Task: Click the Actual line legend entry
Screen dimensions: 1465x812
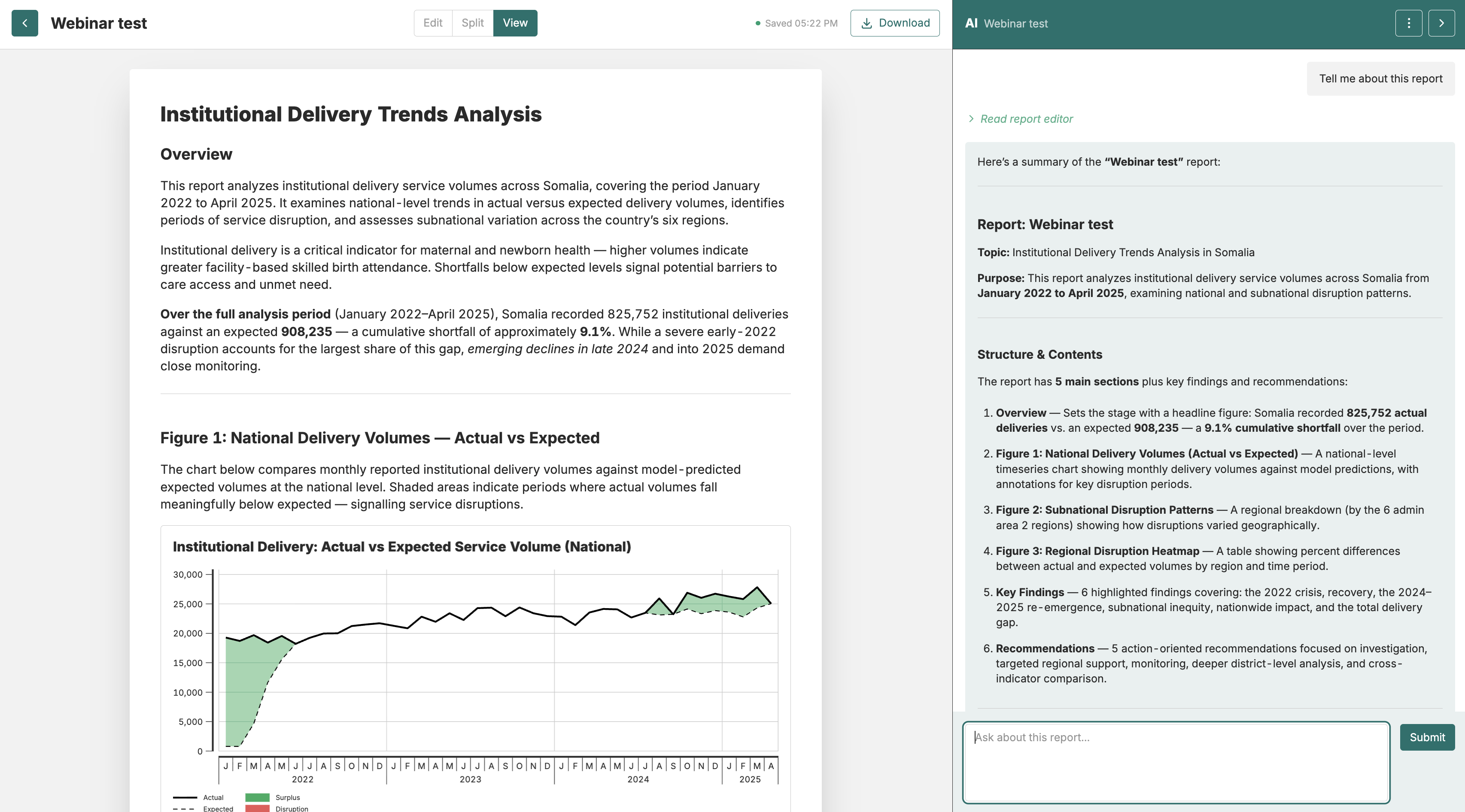Action: 198,797
